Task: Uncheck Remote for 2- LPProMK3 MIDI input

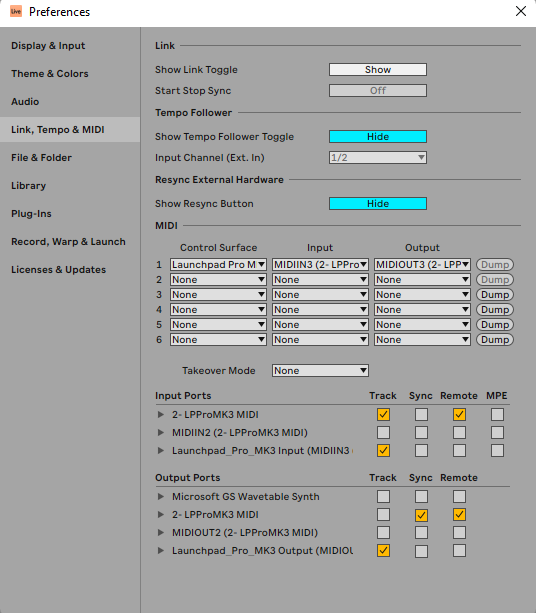Action: coord(459,414)
